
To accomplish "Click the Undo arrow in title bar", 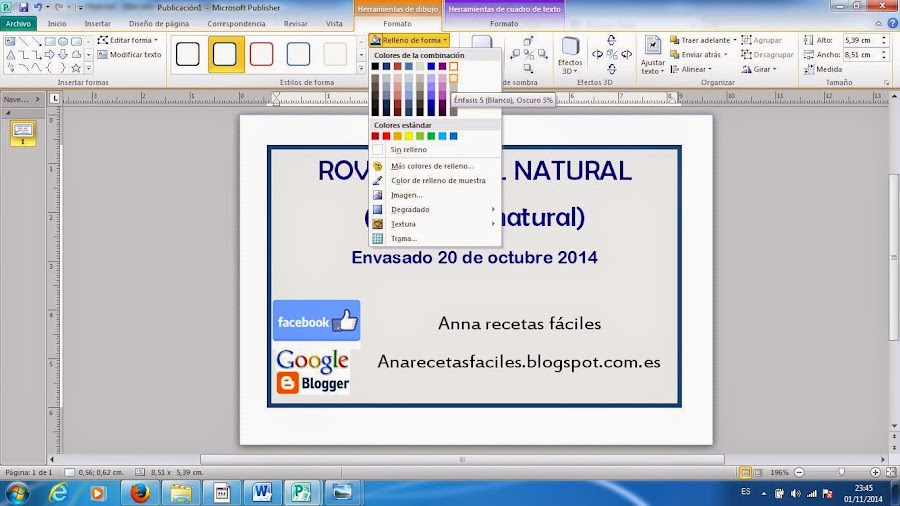I will pyautogui.click(x=38, y=7).
